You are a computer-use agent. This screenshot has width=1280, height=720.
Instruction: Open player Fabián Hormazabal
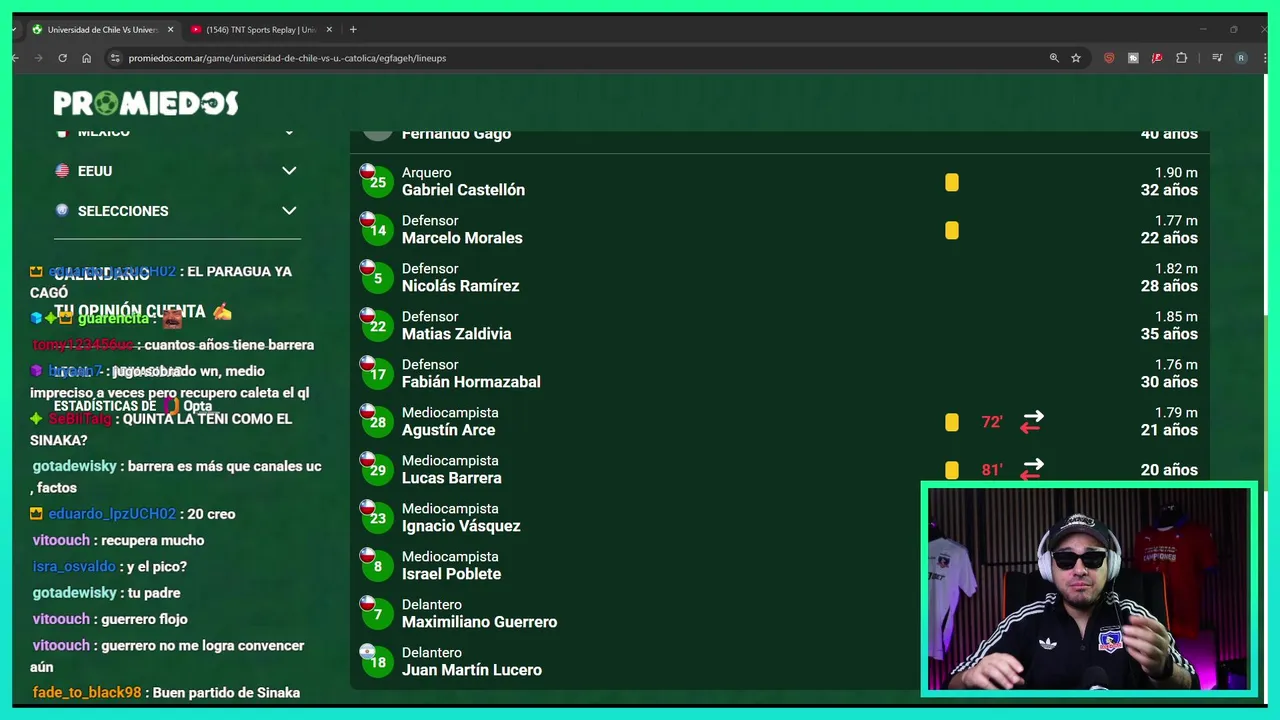pos(471,382)
